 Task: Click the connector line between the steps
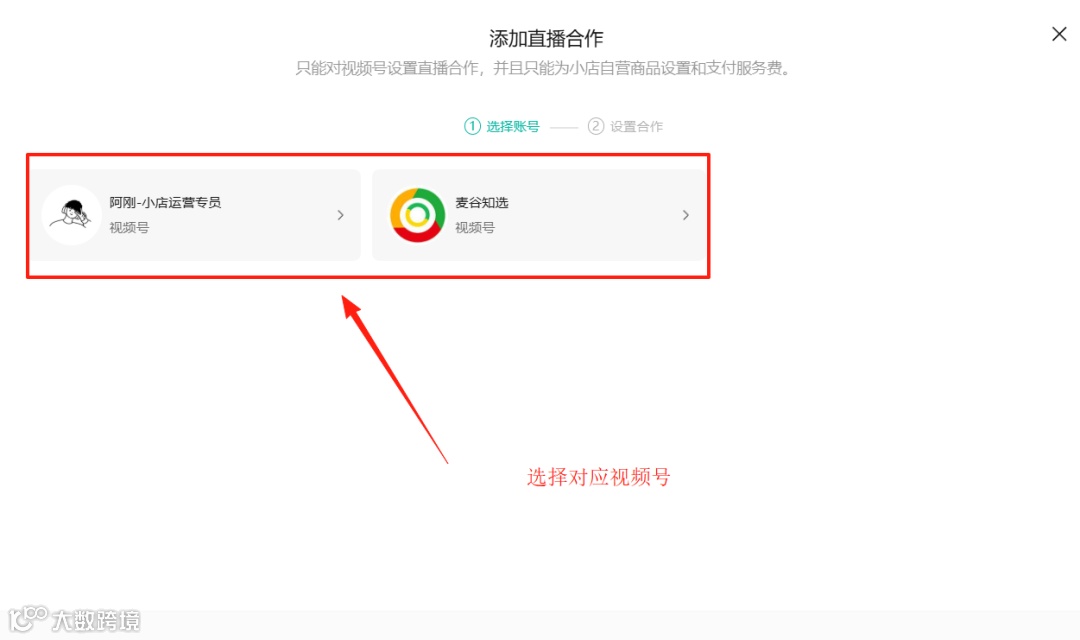[563, 127]
